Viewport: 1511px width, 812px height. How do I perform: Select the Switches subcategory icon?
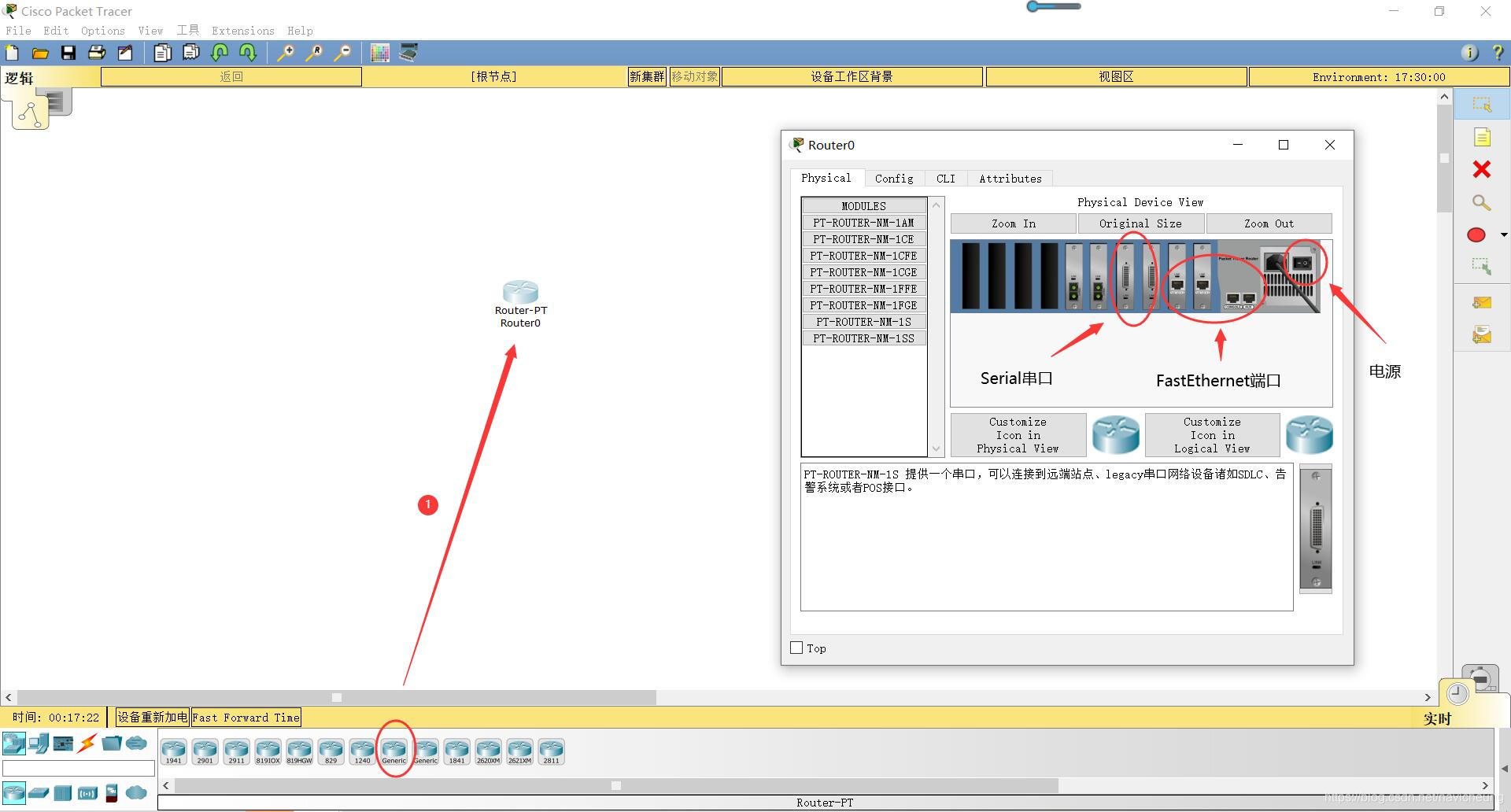(39, 792)
